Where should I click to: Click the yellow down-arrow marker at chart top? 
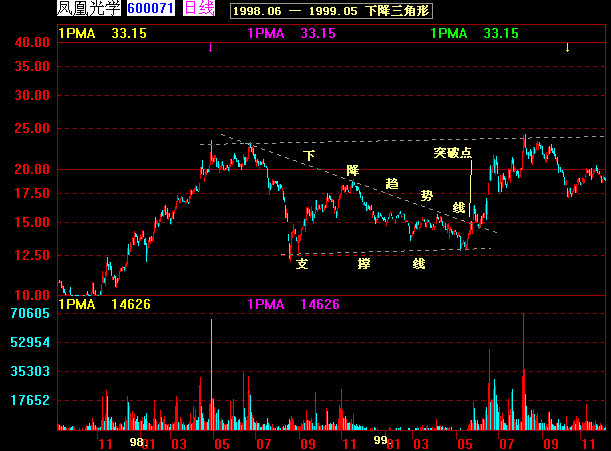tap(567, 48)
